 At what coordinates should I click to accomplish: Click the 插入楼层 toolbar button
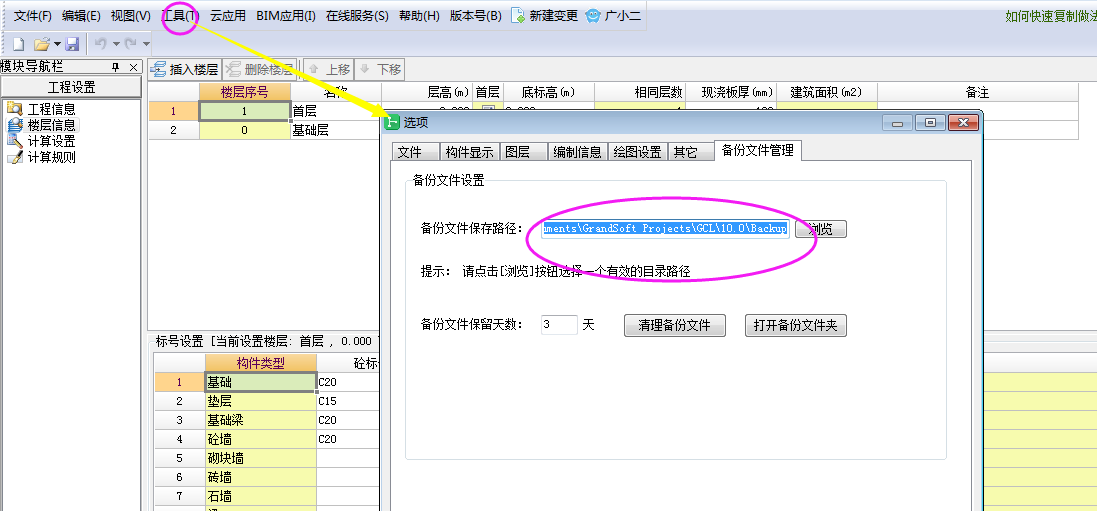[185, 69]
